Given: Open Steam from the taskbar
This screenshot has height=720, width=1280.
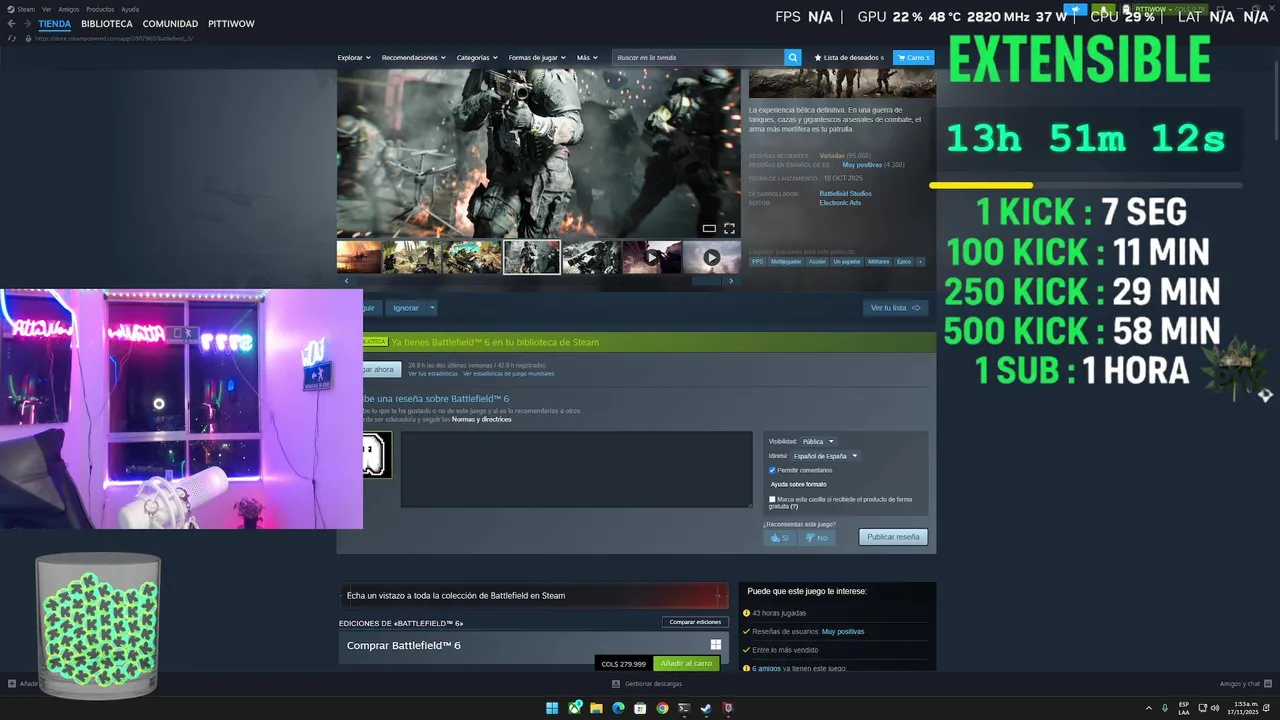Looking at the screenshot, I should (x=706, y=708).
